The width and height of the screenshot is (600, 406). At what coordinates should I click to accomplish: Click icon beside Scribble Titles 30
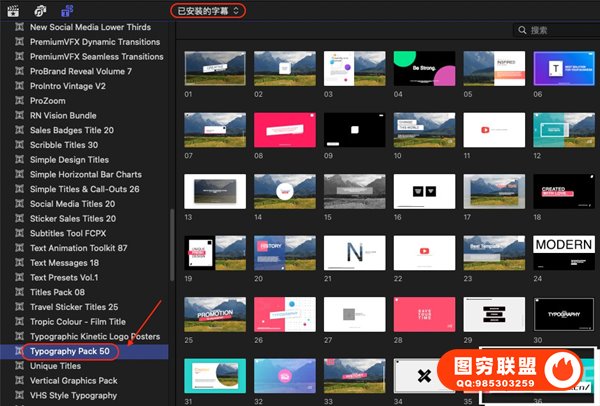(21, 144)
